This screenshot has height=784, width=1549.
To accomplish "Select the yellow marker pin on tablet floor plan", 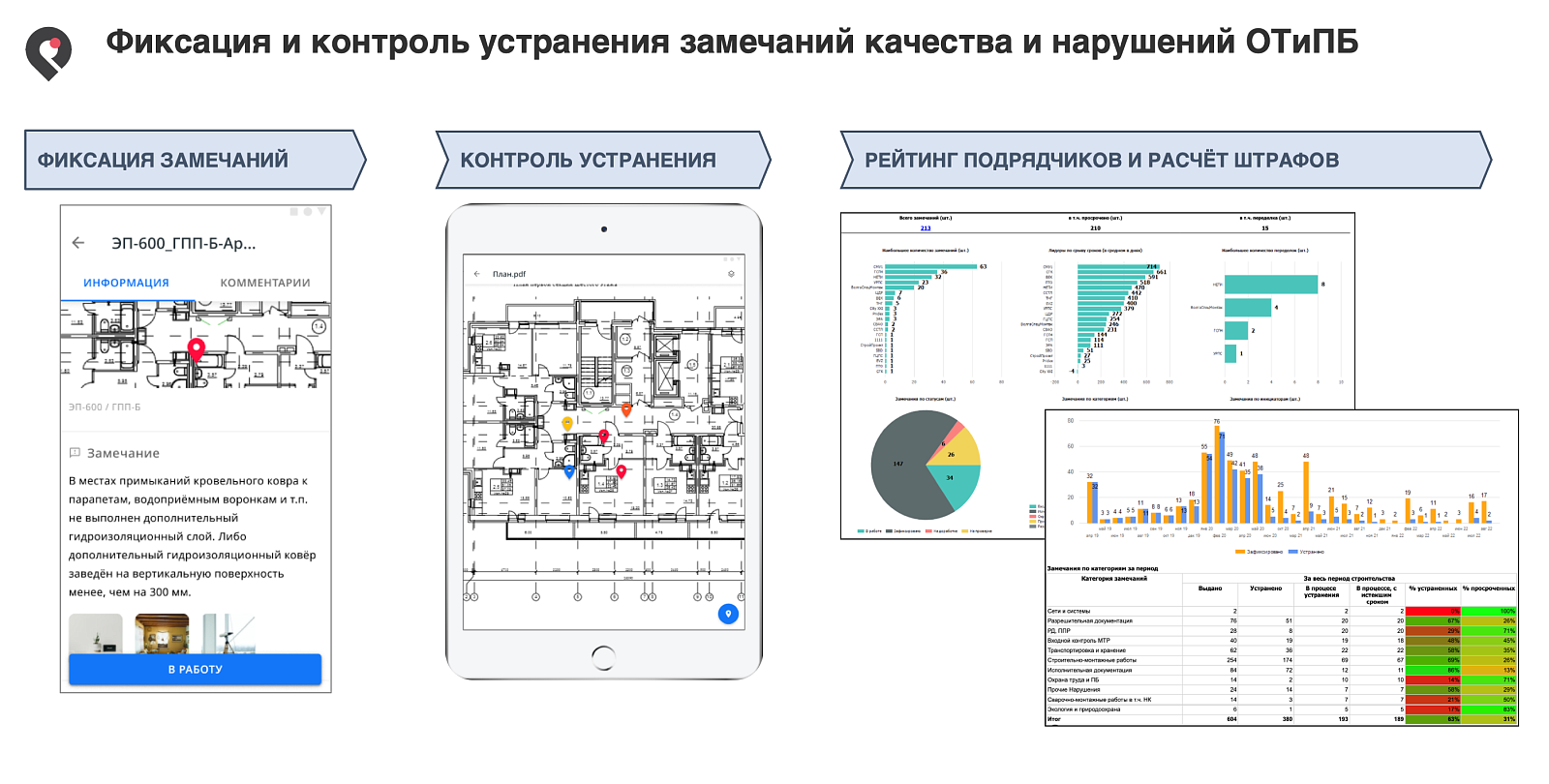I will pos(567,424).
